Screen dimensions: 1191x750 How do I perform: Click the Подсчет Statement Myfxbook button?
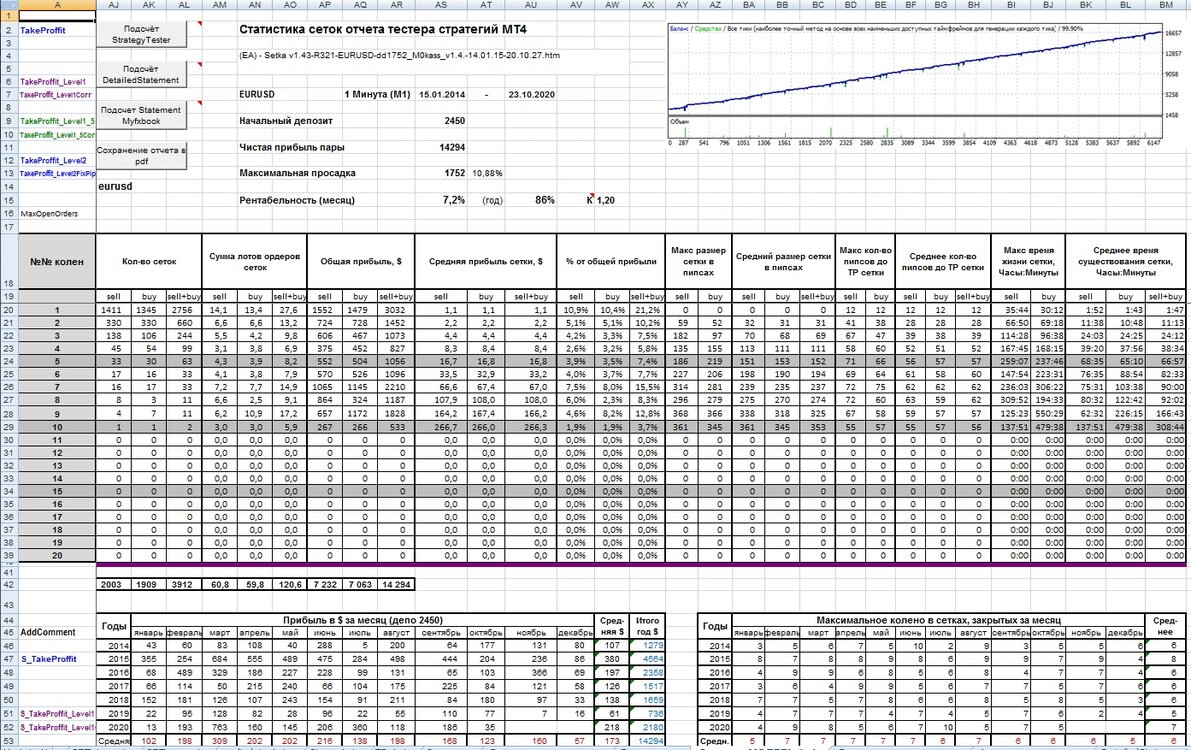141,115
